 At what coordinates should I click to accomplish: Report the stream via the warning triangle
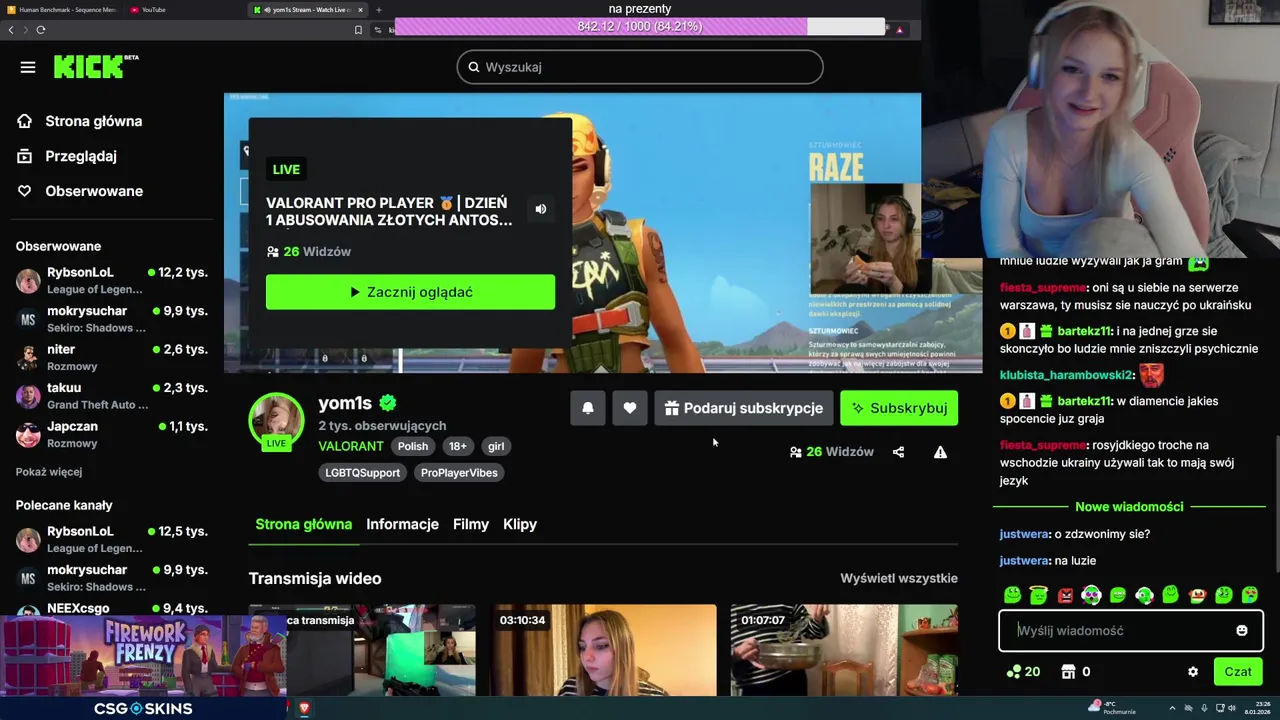pos(940,452)
